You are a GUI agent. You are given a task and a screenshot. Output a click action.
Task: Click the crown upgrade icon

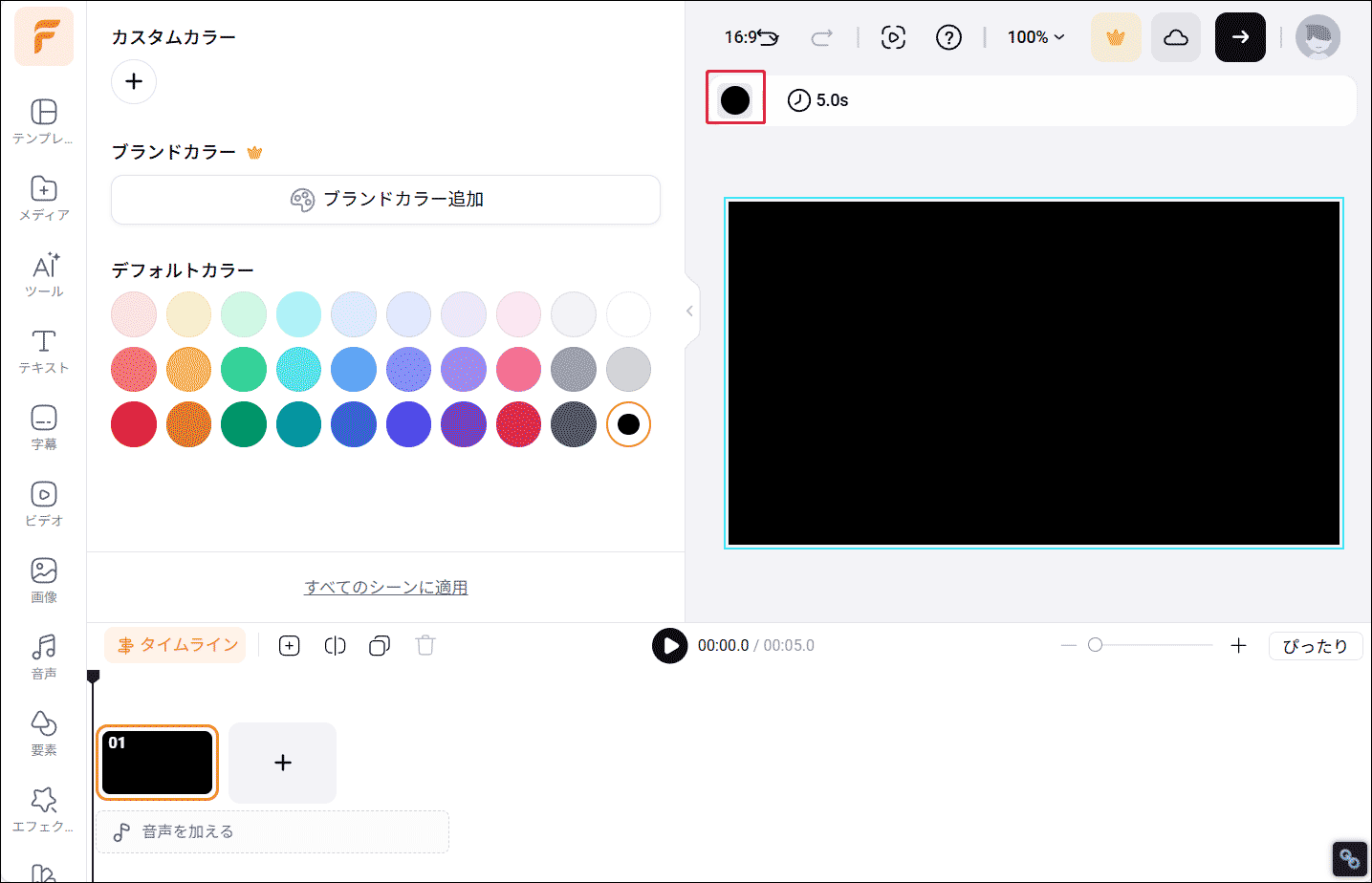(1115, 37)
